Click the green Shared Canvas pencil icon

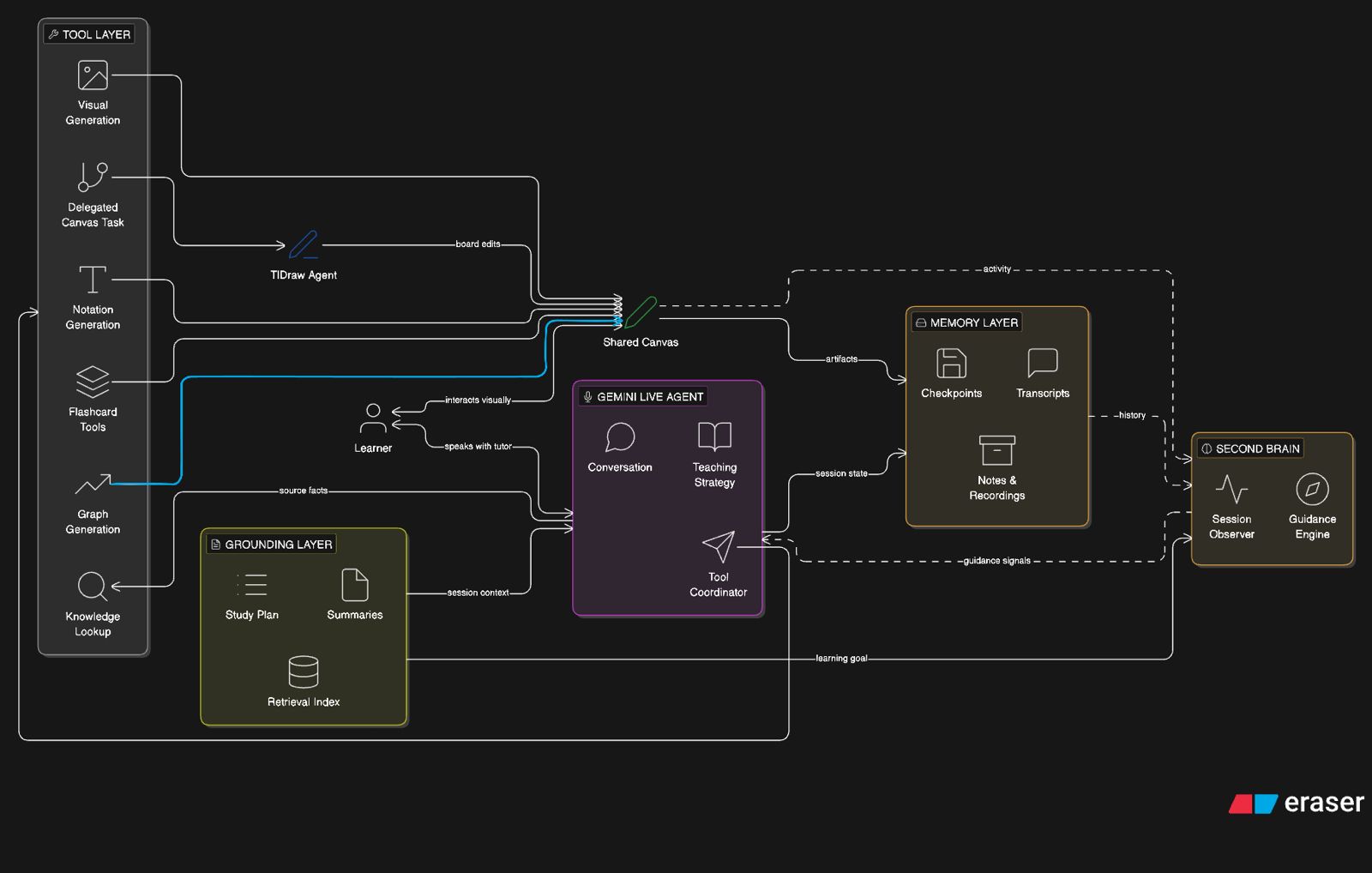click(x=641, y=313)
